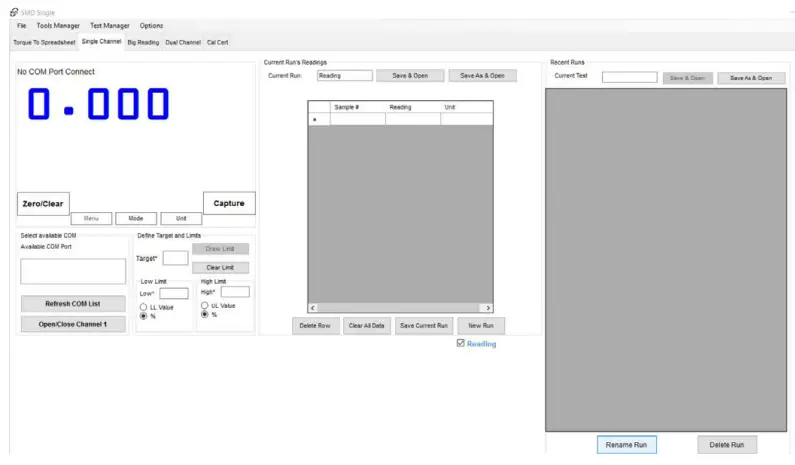
Task: Open the Tools Manager menu
Action: (58, 25)
